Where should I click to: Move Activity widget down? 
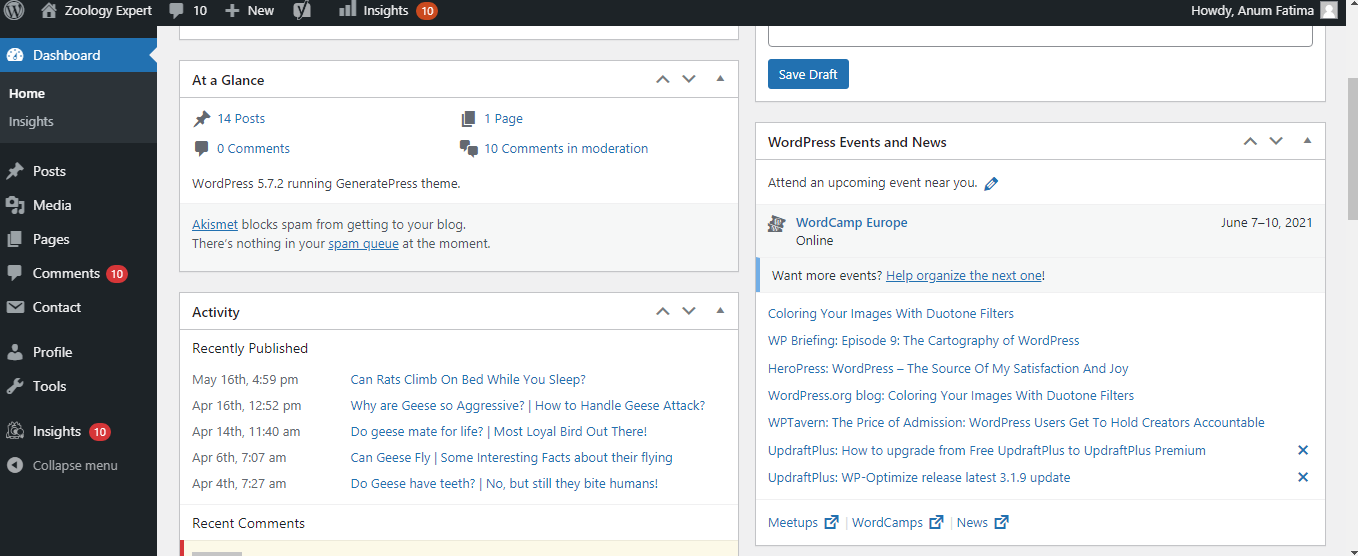tap(688, 312)
